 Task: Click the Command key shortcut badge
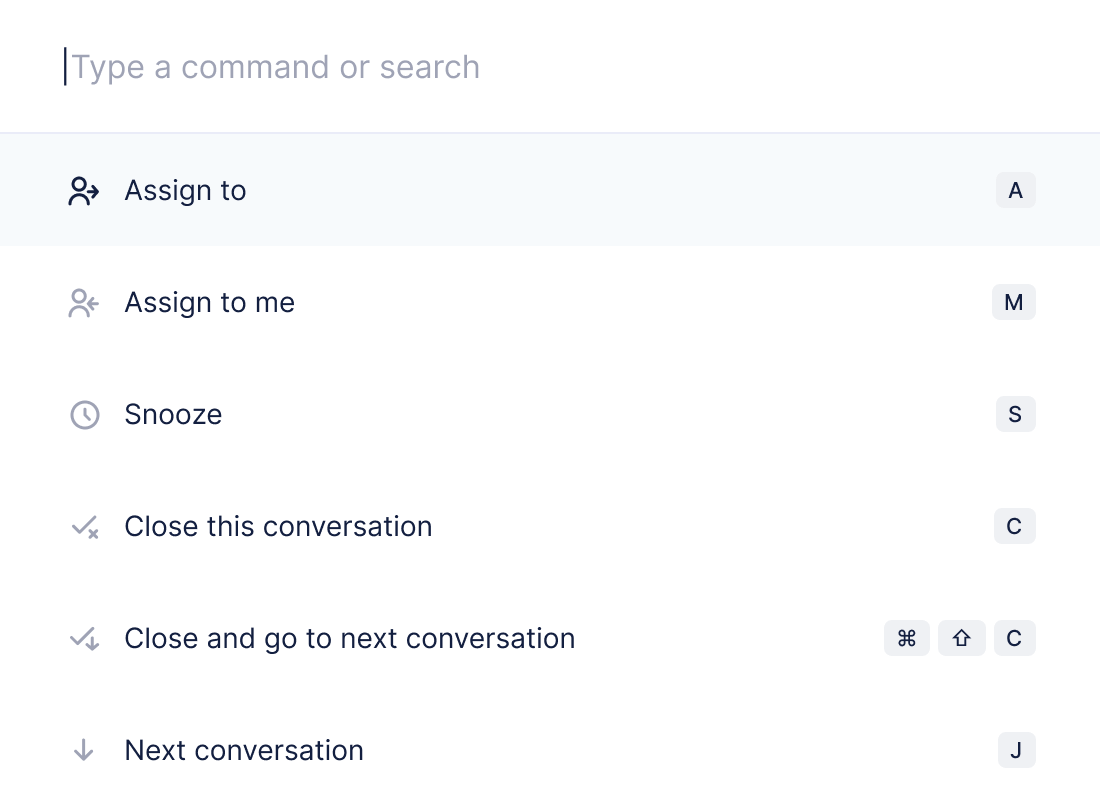pyautogui.click(x=906, y=638)
